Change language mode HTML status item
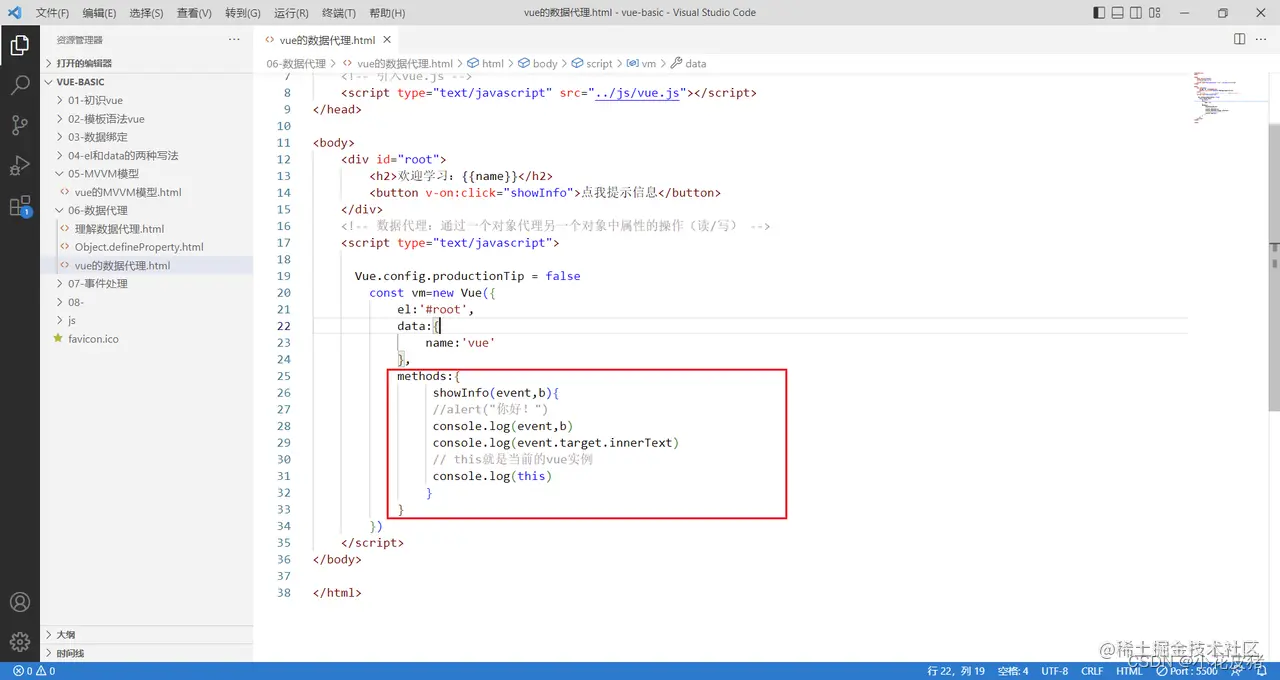Image resolution: width=1280 pixels, height=680 pixels. click(x=1129, y=671)
